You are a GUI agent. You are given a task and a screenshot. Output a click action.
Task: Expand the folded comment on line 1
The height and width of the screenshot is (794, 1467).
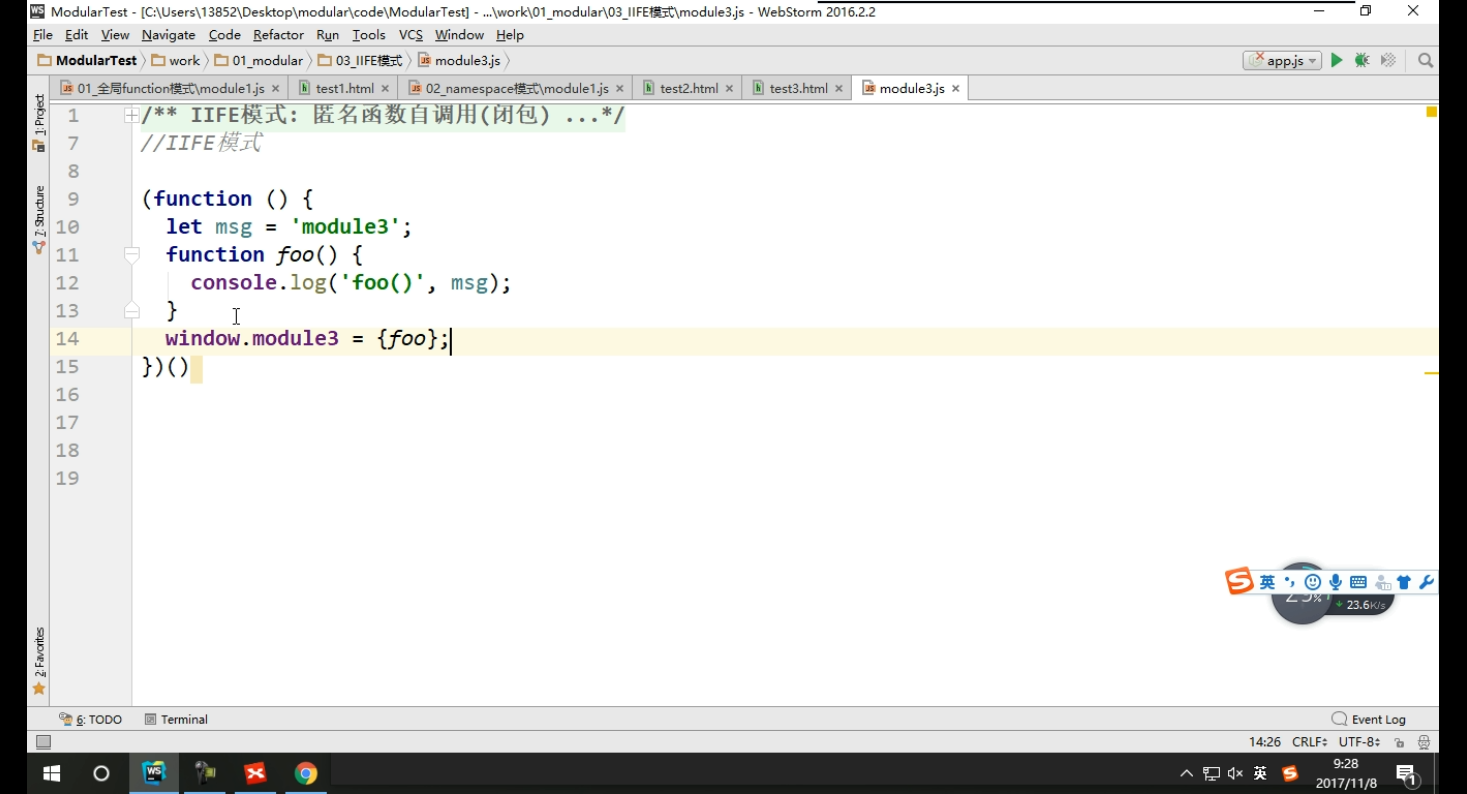pyautogui.click(x=131, y=116)
